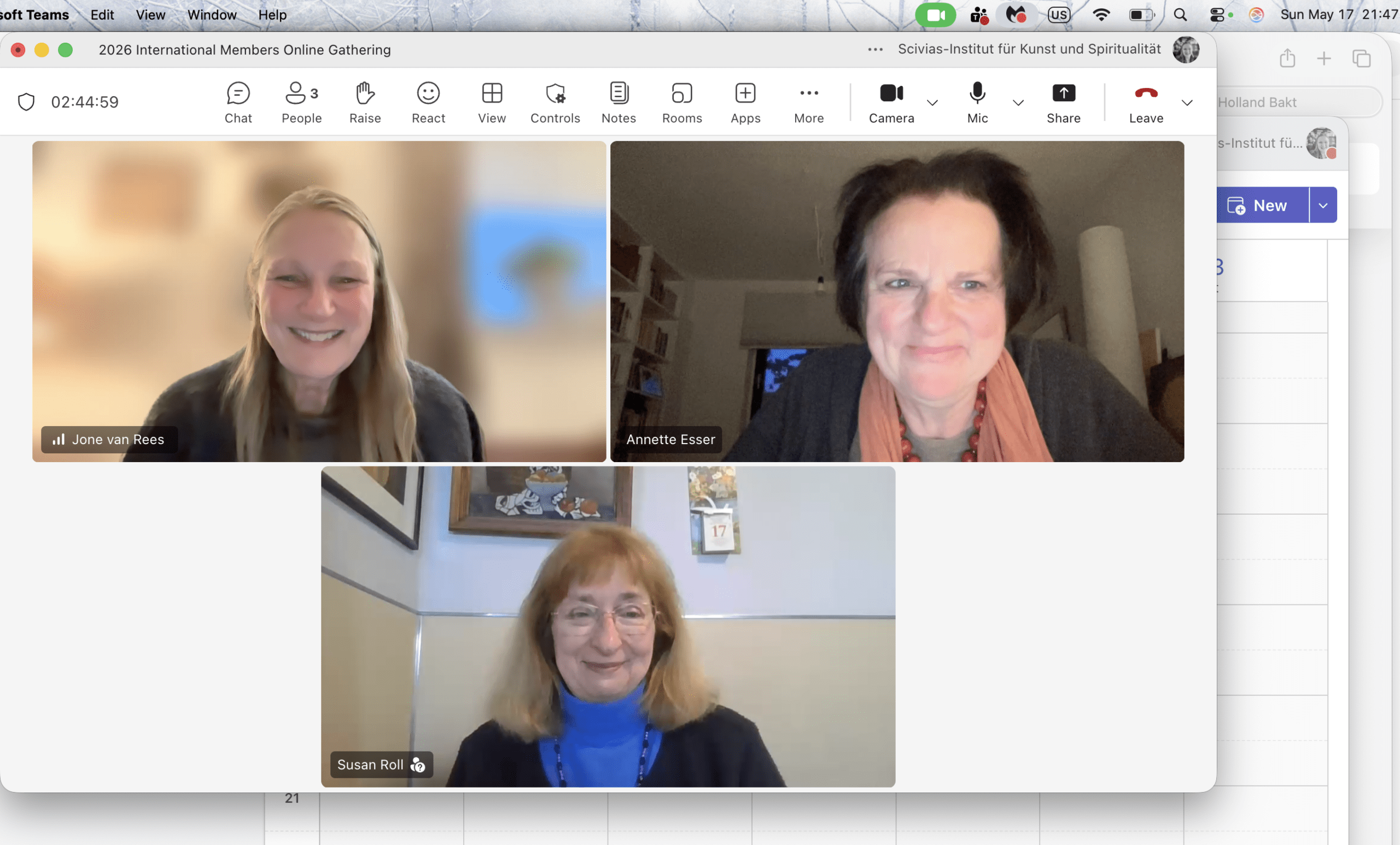Click the shield meeting security icon
This screenshot has height=845, width=1400.
click(x=26, y=102)
